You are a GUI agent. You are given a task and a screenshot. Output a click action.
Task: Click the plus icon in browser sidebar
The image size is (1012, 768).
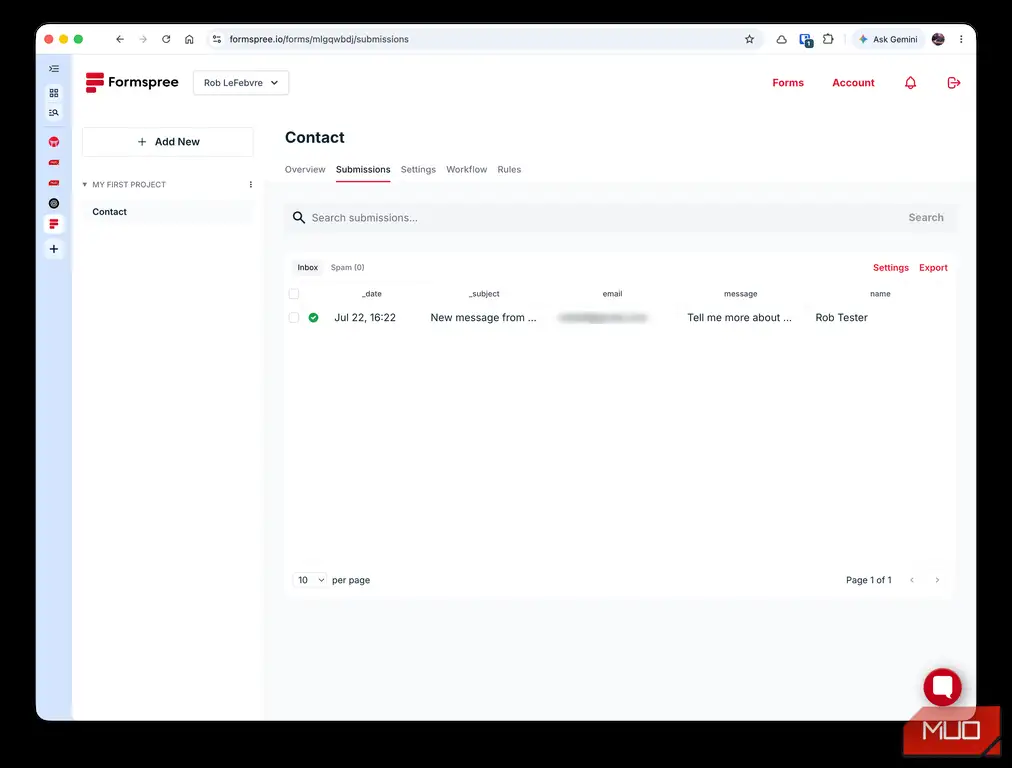54,249
